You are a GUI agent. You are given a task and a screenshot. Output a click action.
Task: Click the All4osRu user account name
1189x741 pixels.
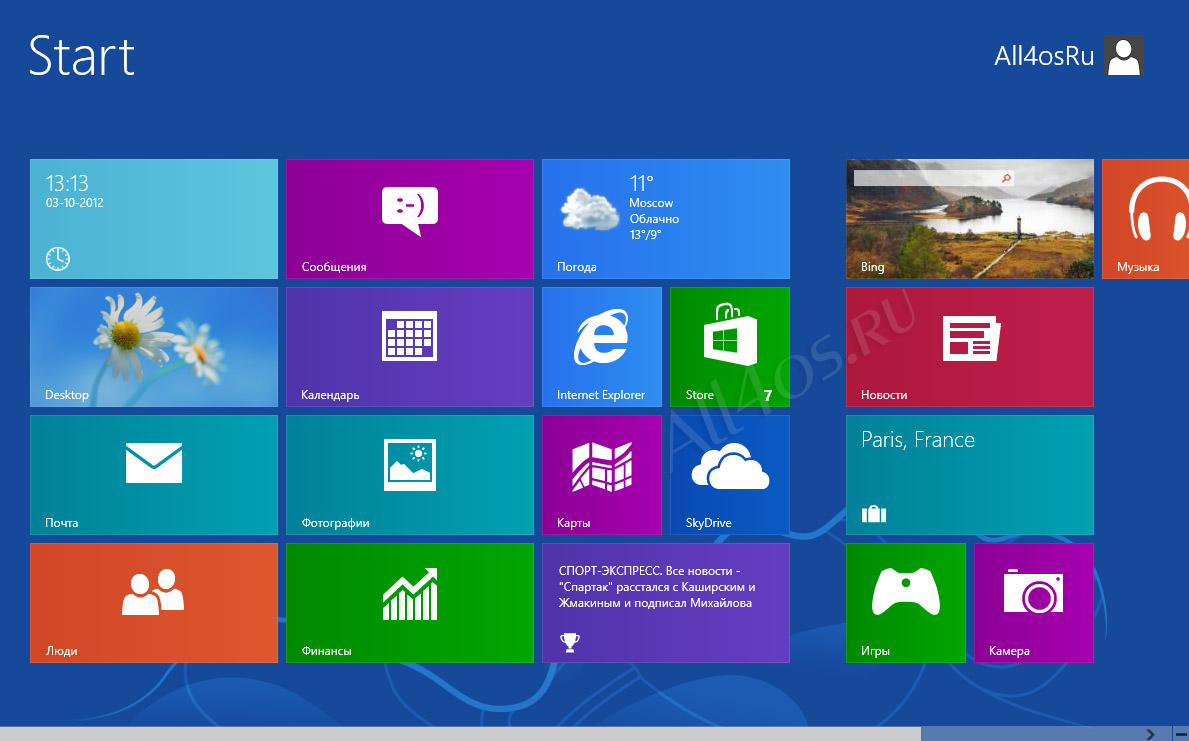(x=1044, y=56)
